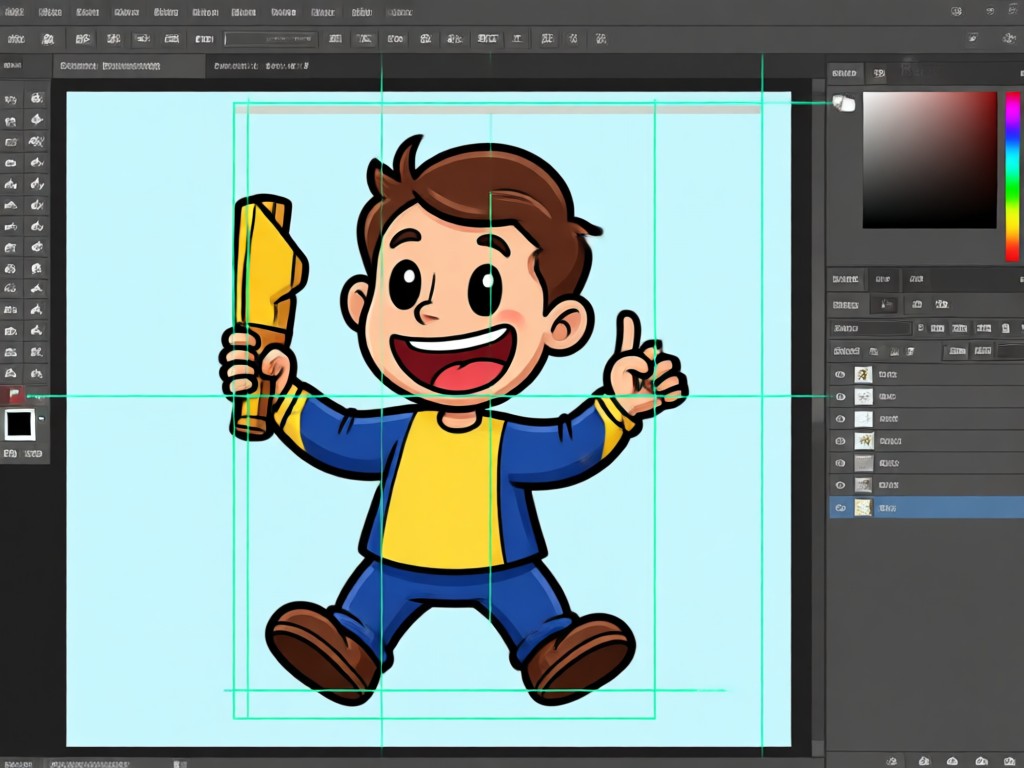Click the red flag icon in the left toolbox
The width and height of the screenshot is (1024, 768).
13,394
